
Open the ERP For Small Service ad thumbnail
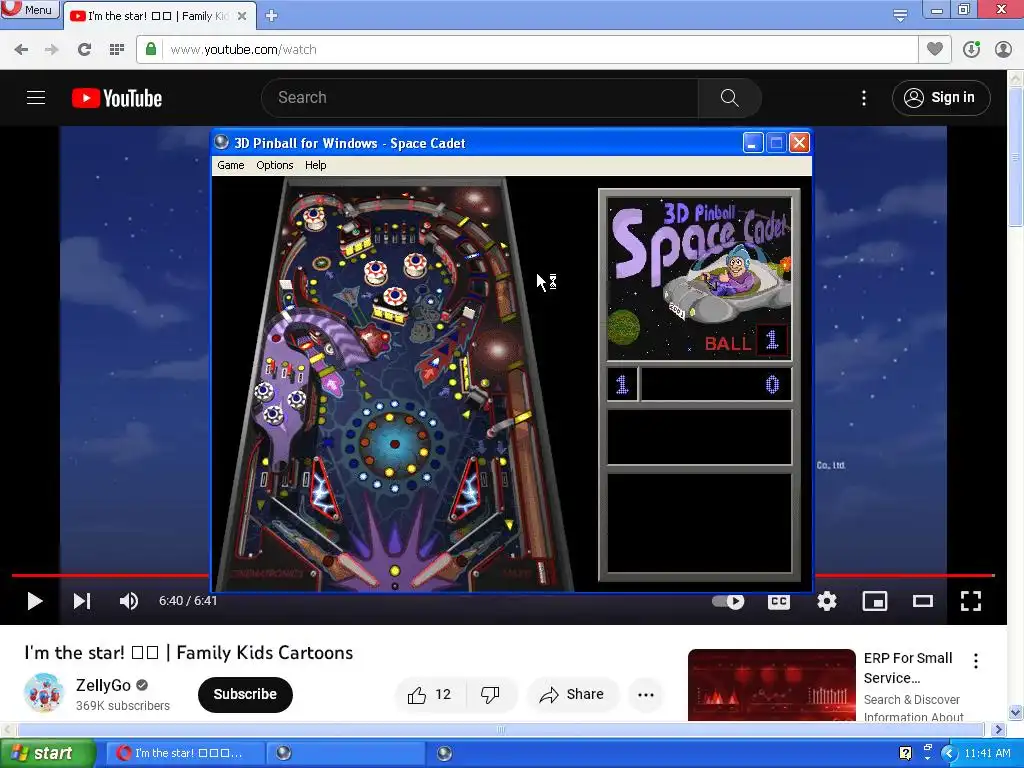[x=772, y=685]
